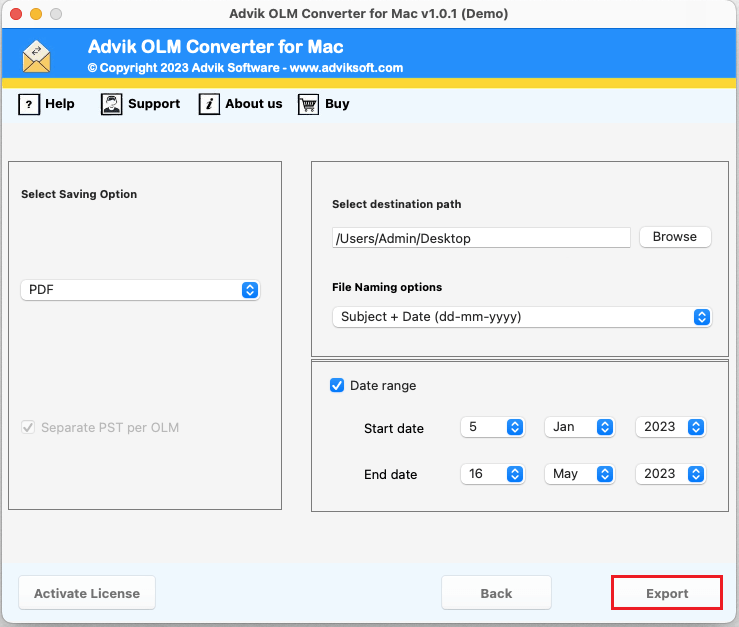Minimize the window with yellow button
Screen dimensions: 739x627
pos(36,14)
